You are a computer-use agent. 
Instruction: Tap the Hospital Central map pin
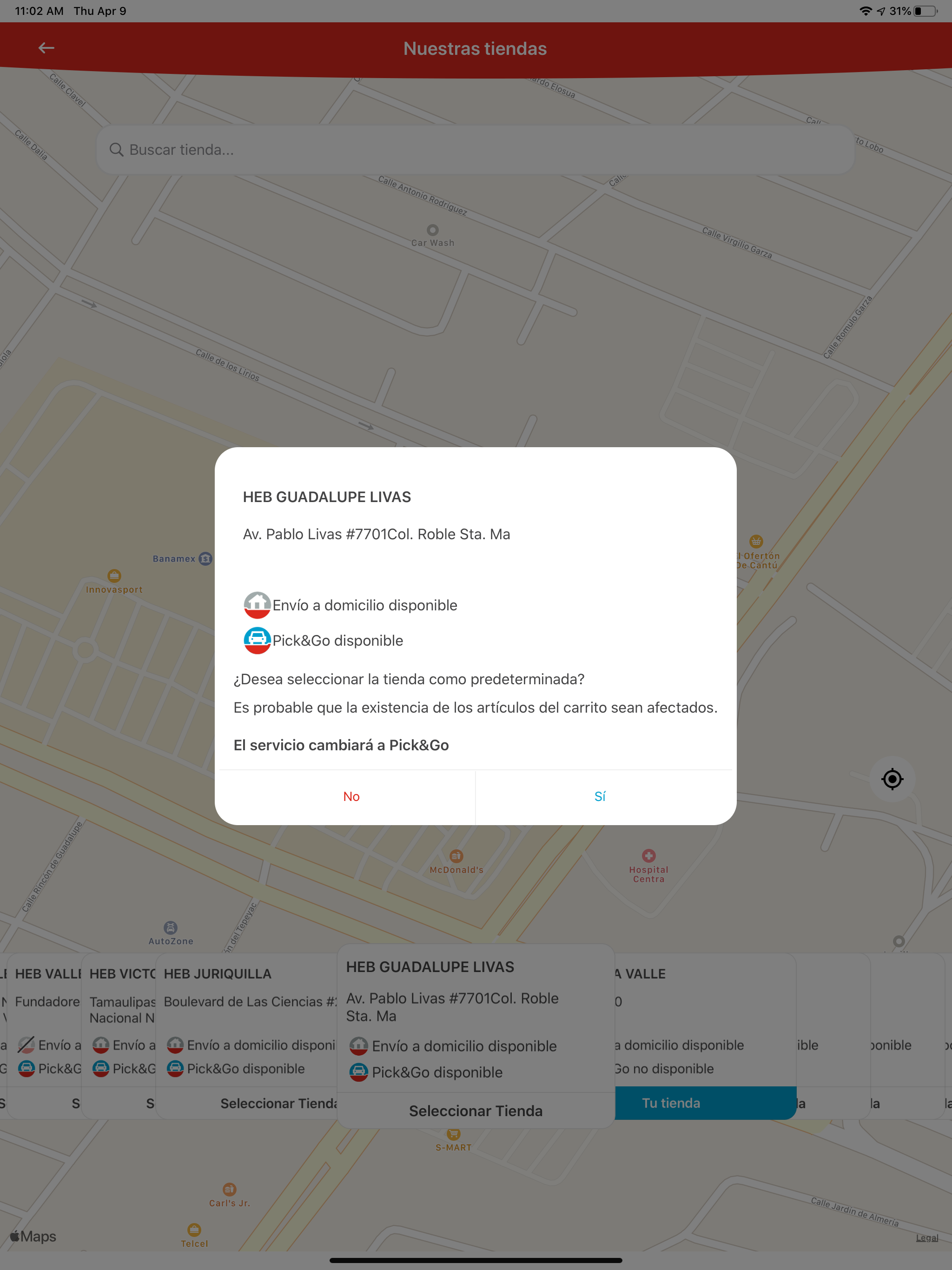click(649, 856)
